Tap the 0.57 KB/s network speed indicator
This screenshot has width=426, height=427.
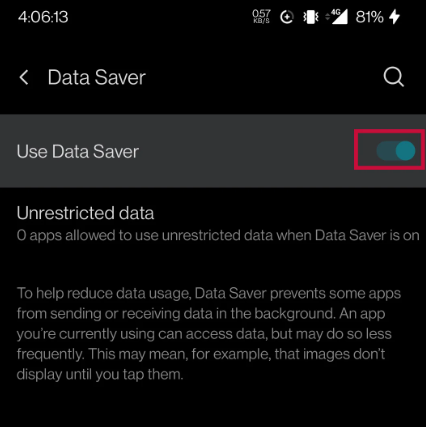coord(261,16)
